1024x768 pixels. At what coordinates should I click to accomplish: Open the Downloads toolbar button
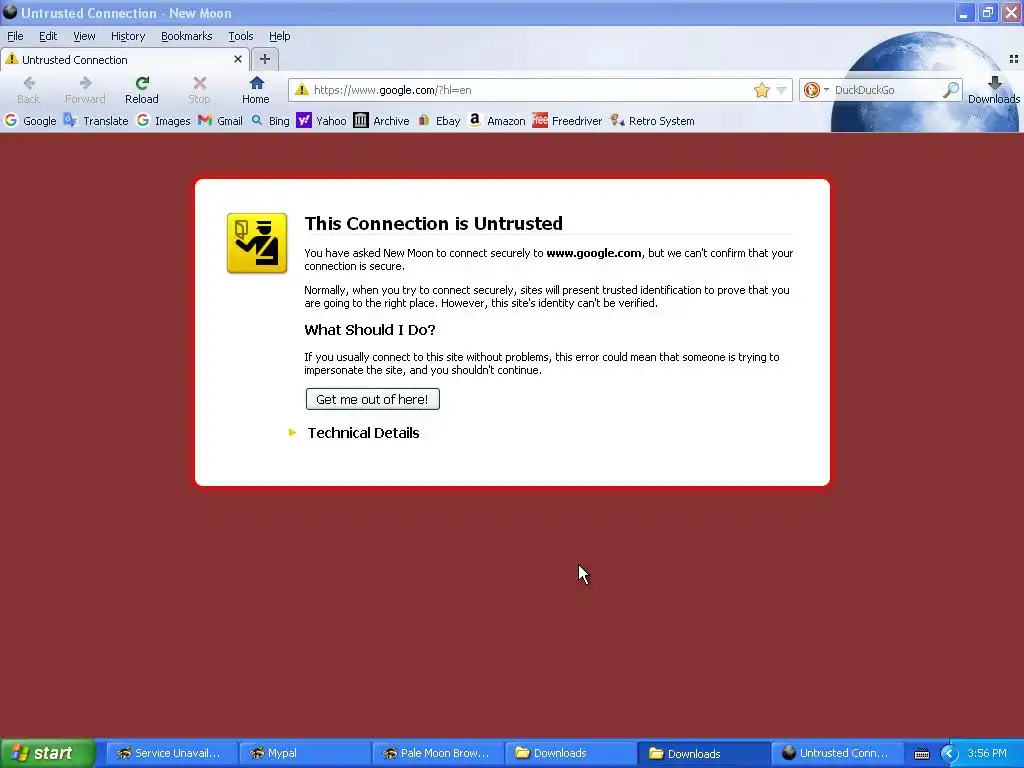[994, 90]
